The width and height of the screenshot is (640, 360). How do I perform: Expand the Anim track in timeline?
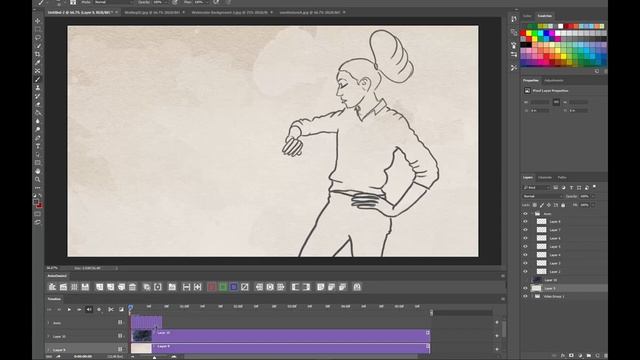49,323
